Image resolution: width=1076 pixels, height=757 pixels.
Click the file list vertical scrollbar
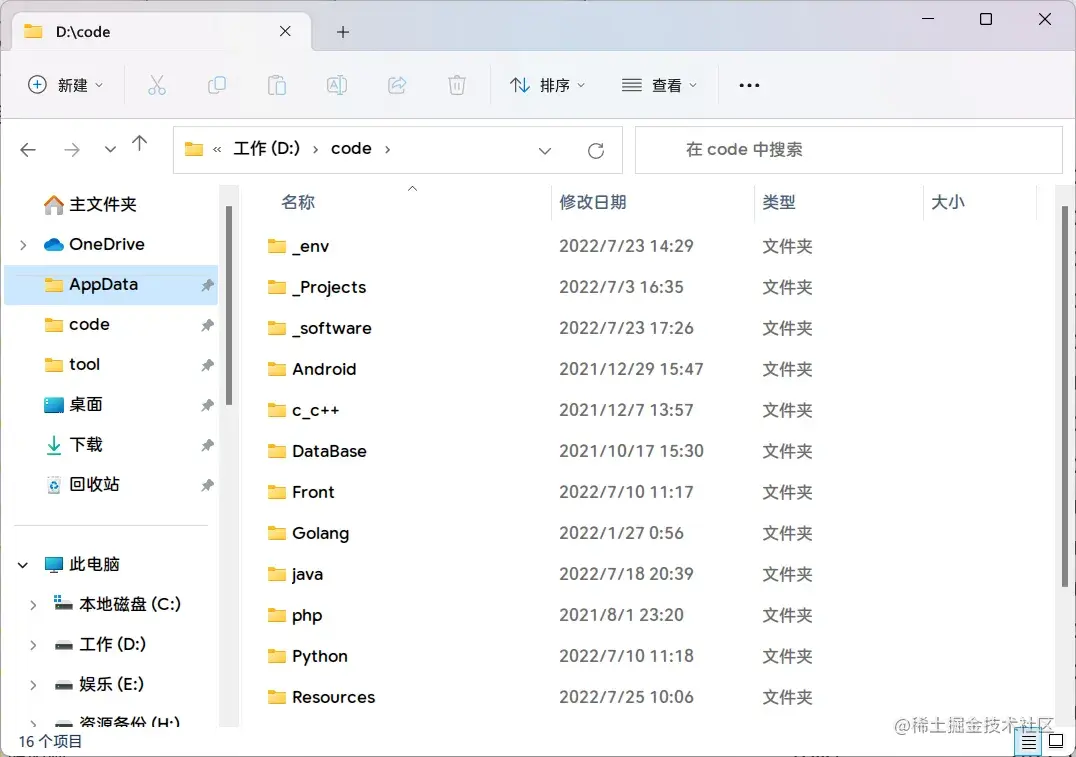[x=1065, y=397]
